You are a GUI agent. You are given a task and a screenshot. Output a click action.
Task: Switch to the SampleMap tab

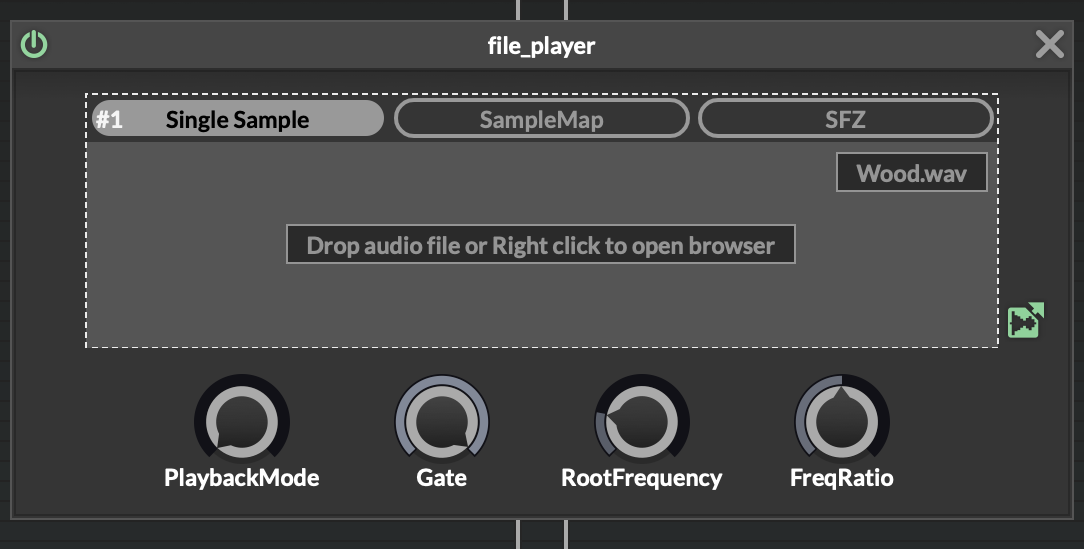541,119
